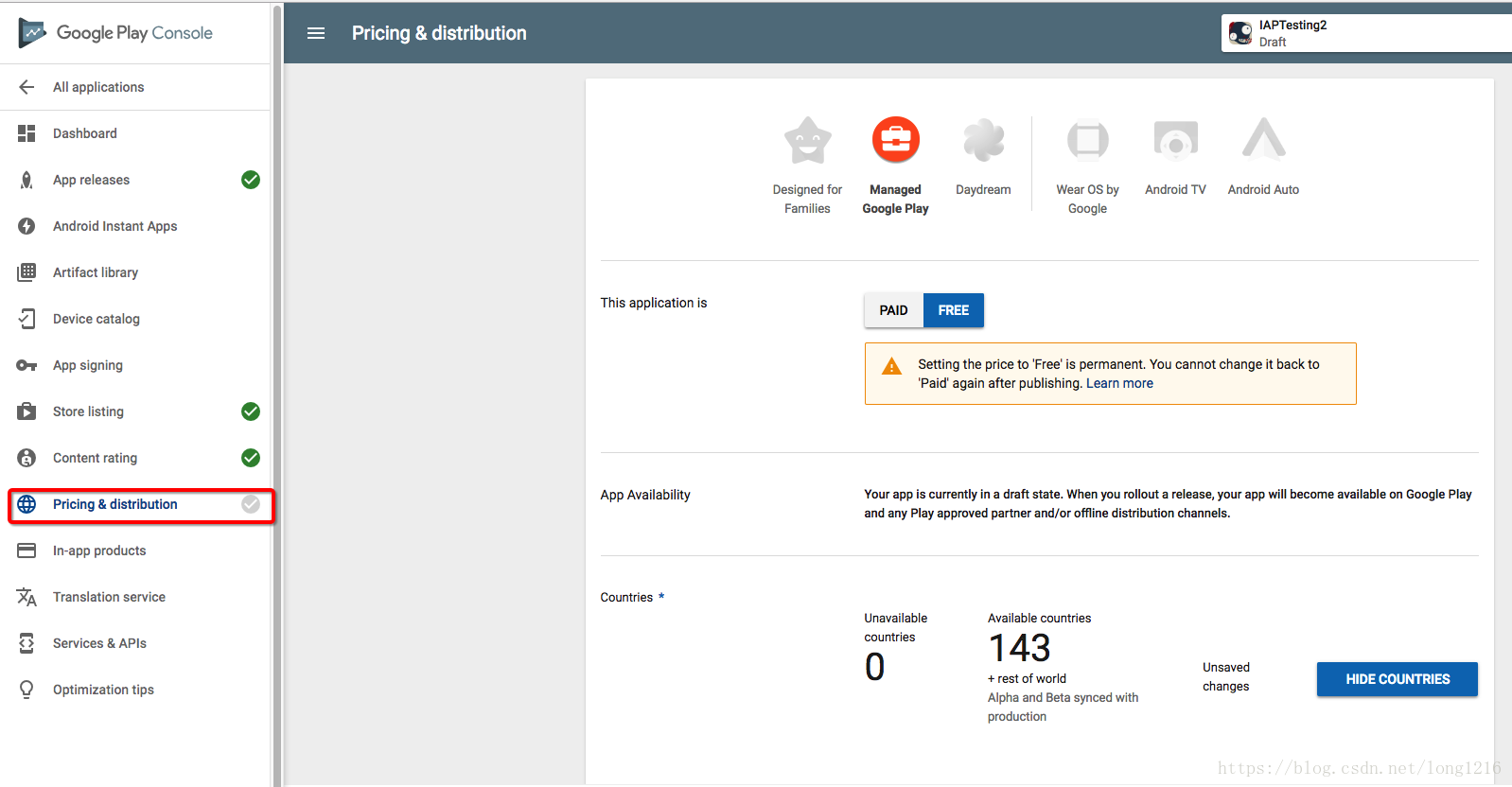Click Content rating green checkmark status
This screenshot has width=1512, height=787.
tap(251, 458)
